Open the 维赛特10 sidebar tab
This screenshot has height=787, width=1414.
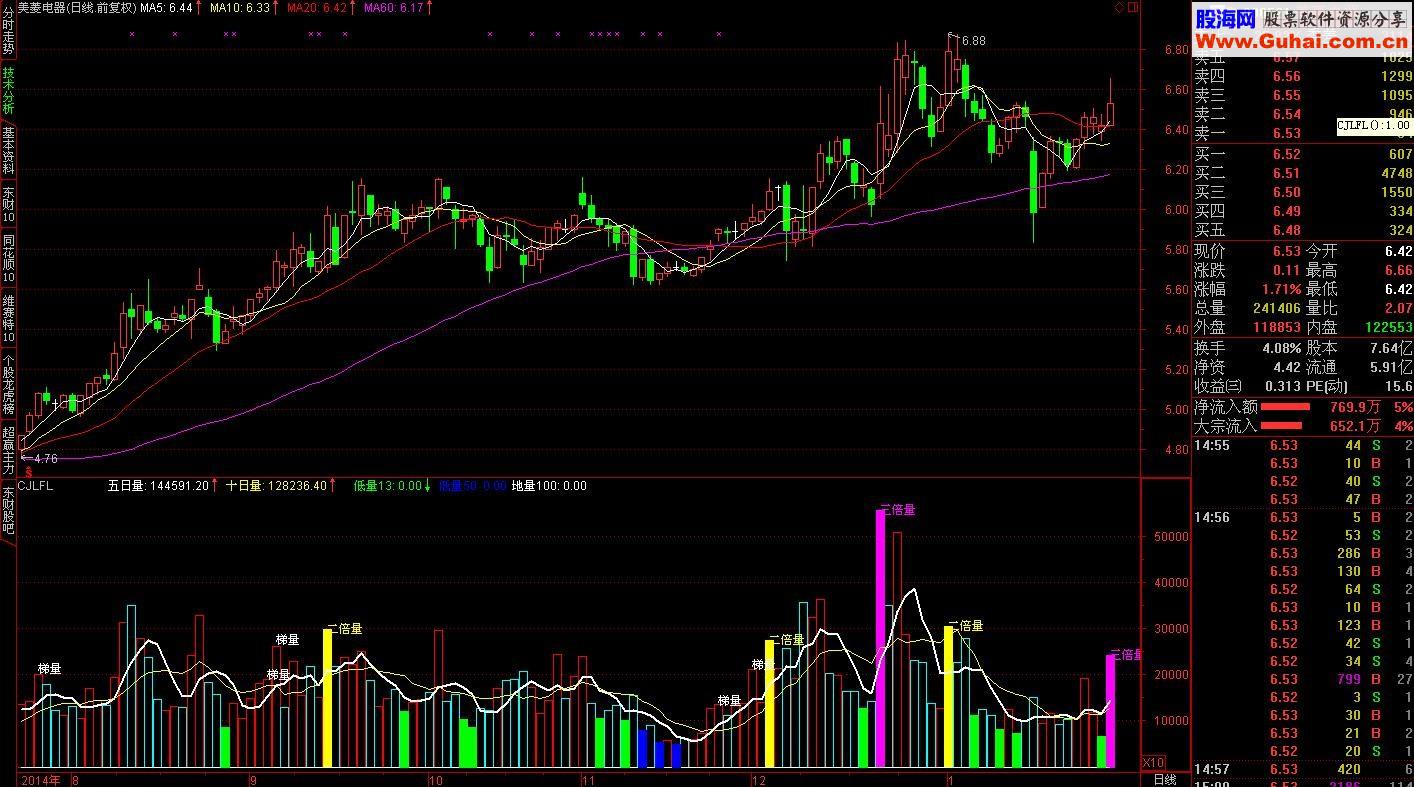pyautogui.click(x=8, y=318)
